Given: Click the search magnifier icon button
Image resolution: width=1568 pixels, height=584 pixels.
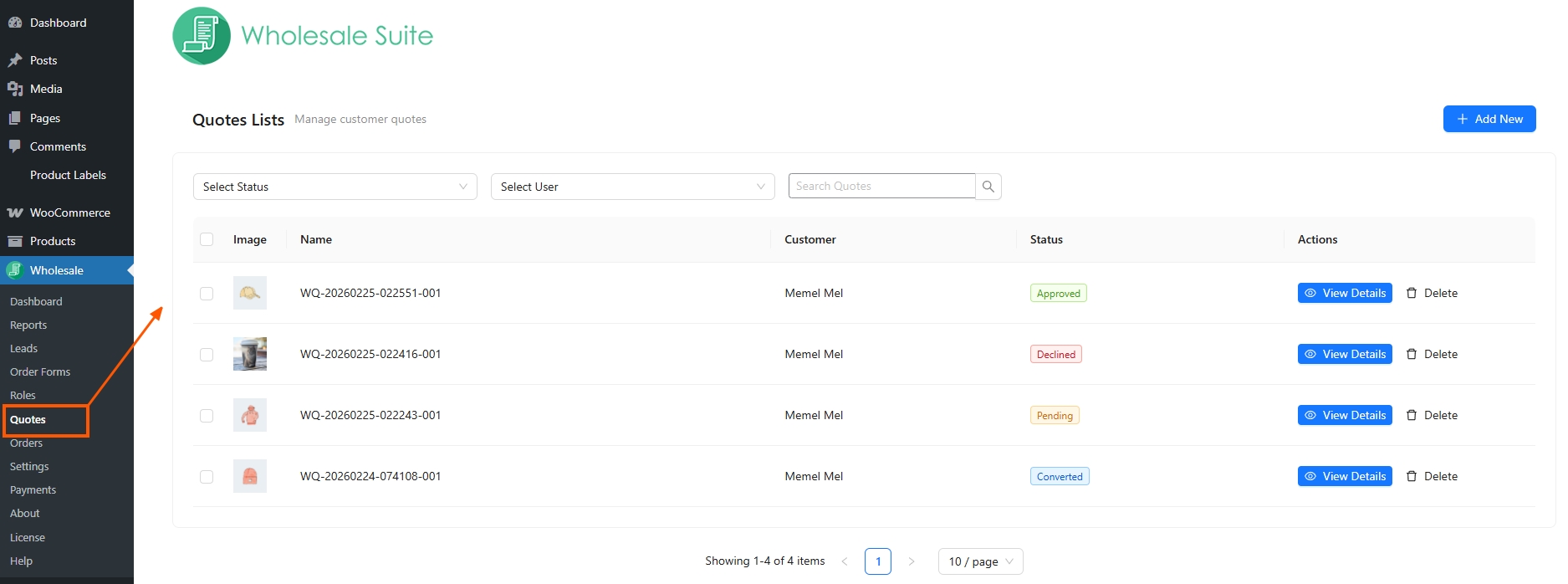Looking at the screenshot, I should click(x=988, y=187).
